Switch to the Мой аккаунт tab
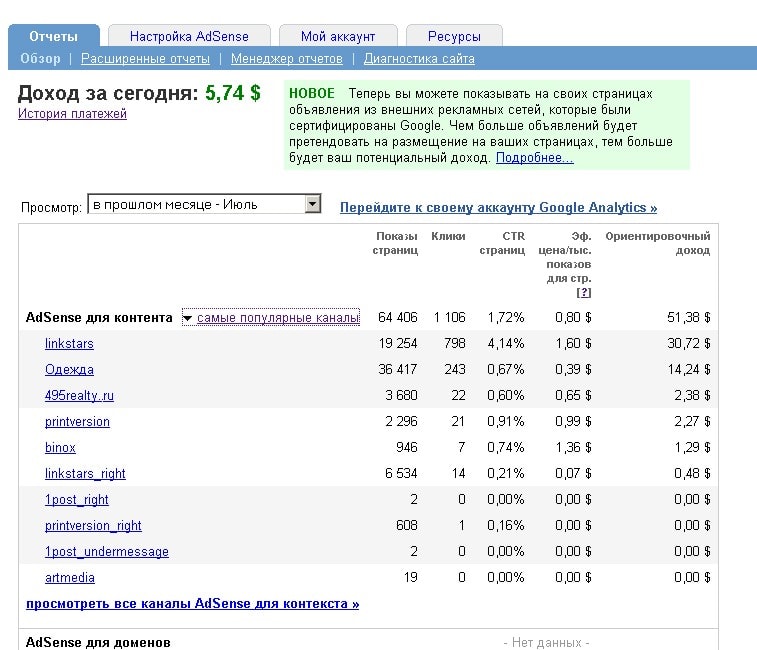757x650 pixels. click(338, 36)
